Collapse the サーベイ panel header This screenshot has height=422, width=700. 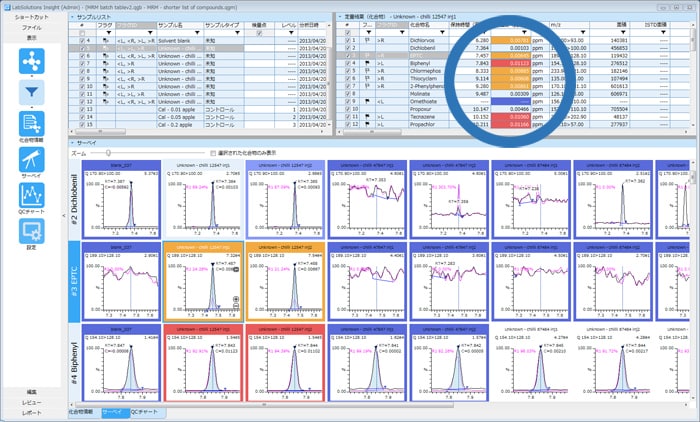72,143
